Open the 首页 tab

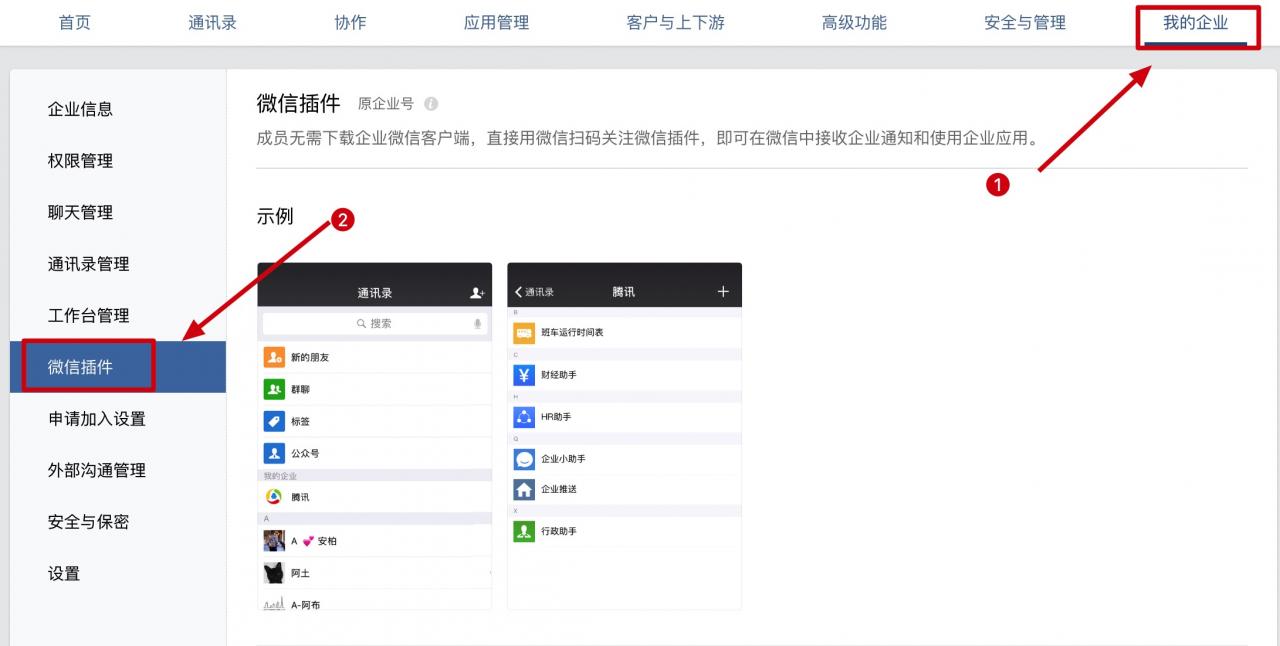75,22
